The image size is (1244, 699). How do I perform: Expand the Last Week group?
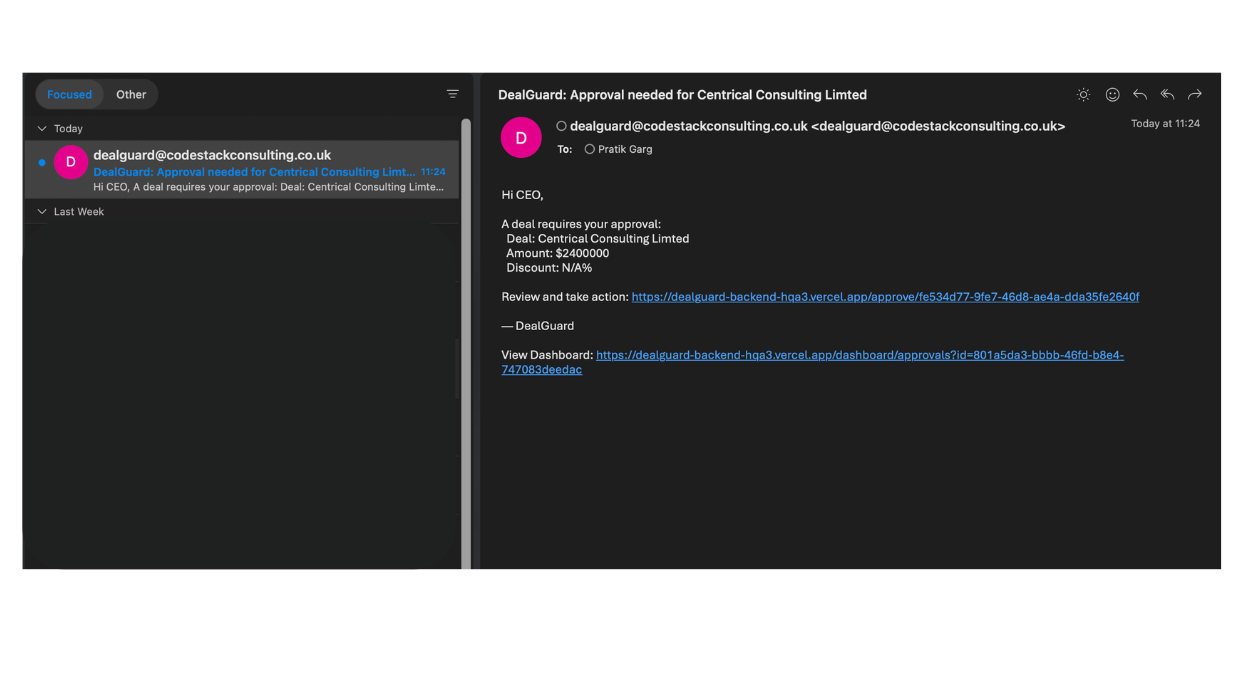[42, 212]
